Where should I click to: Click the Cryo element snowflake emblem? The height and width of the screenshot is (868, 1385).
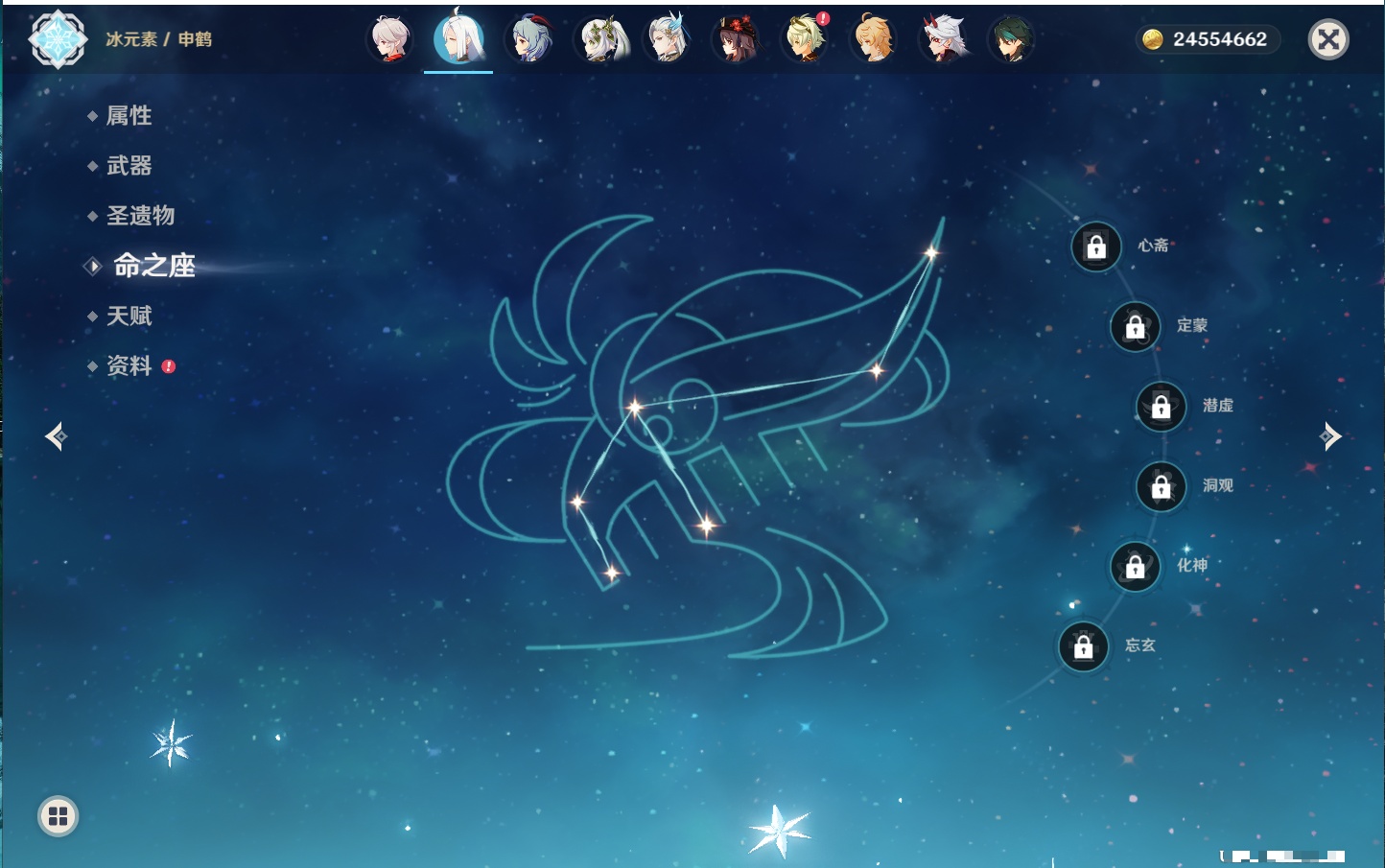click(58, 39)
